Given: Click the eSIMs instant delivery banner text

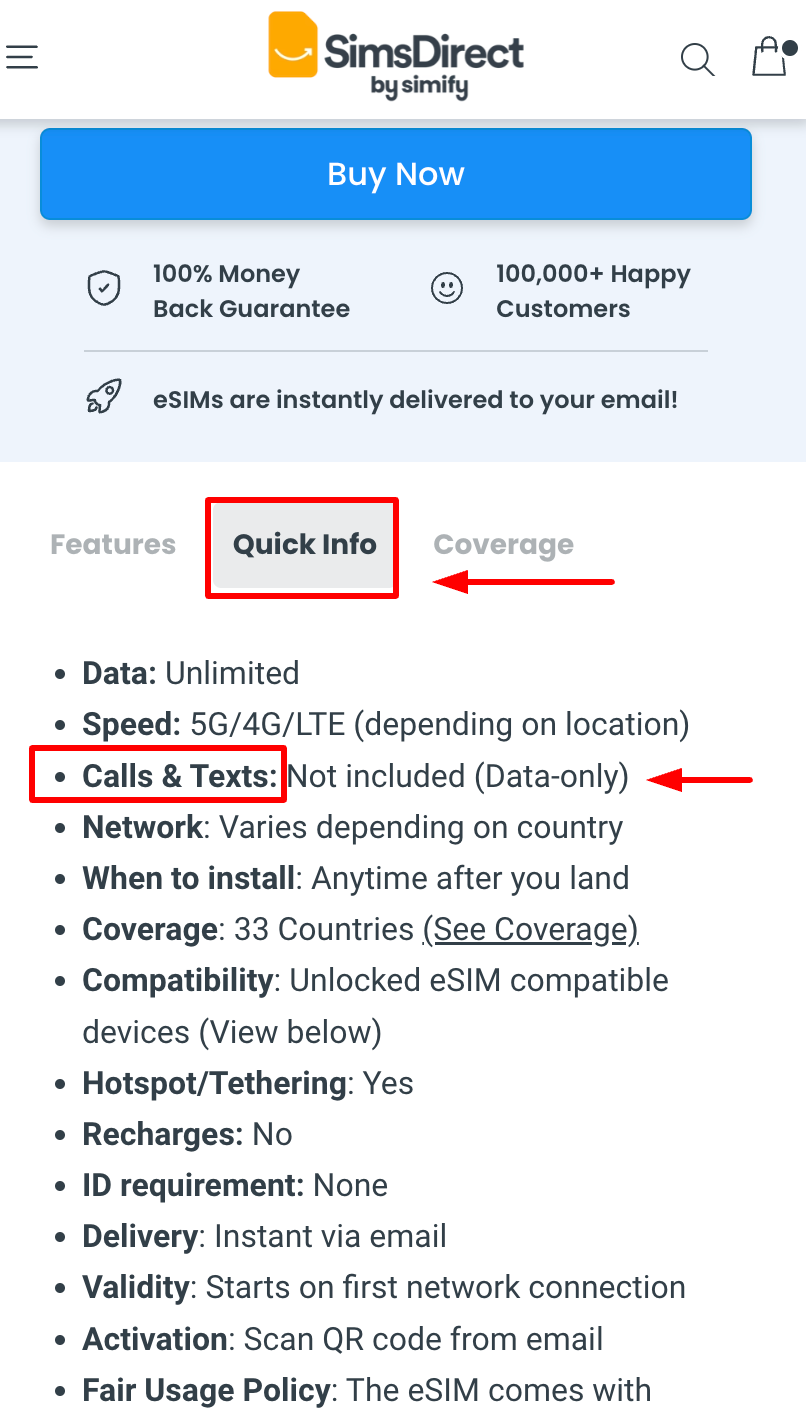Looking at the screenshot, I should coord(414,399).
